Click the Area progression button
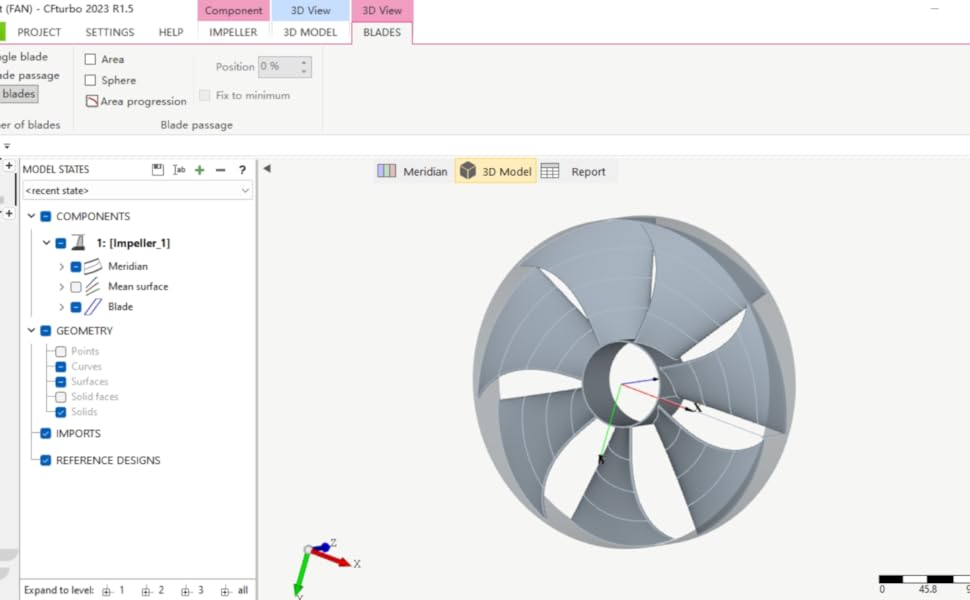 point(136,101)
